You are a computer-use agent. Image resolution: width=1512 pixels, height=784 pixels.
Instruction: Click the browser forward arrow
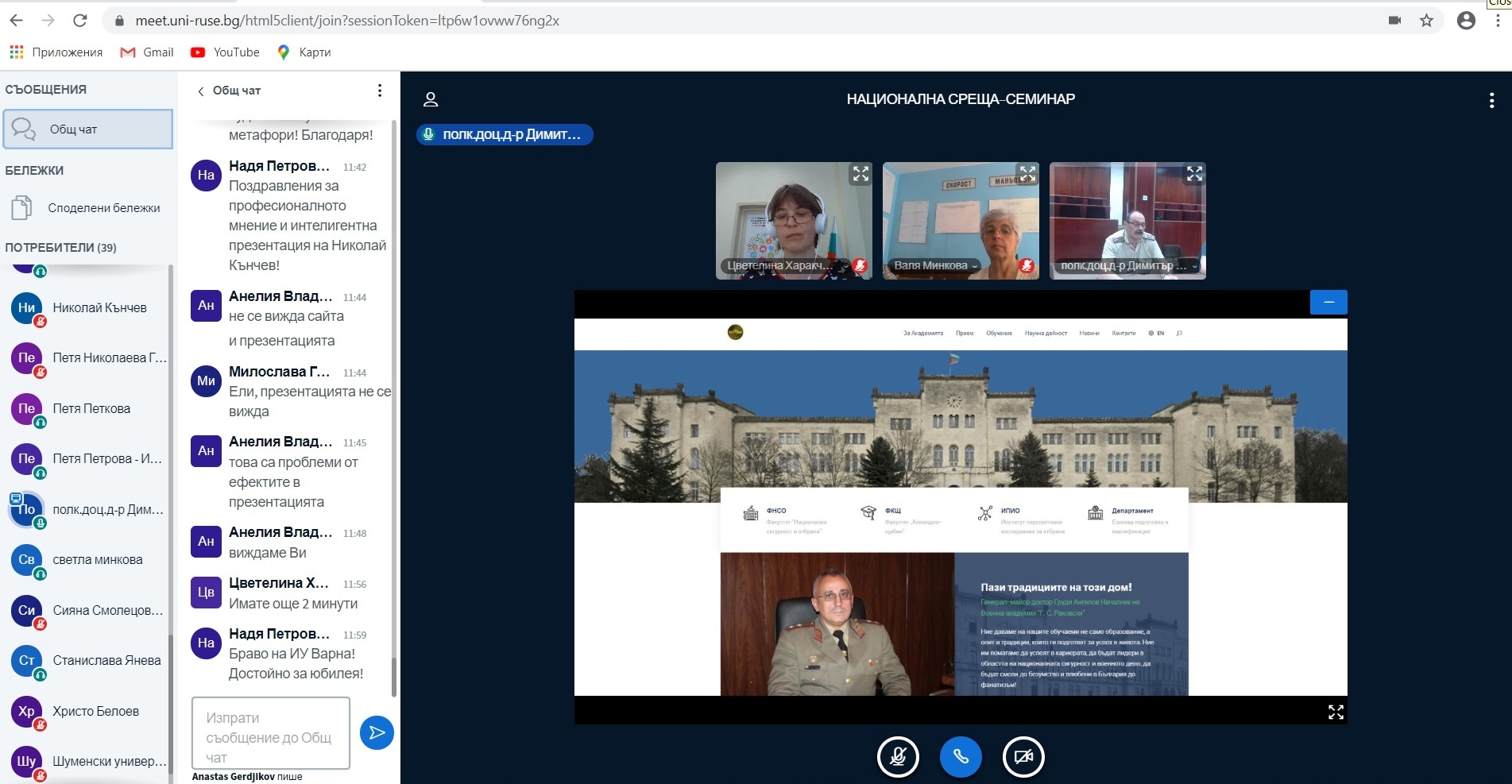click(x=48, y=21)
